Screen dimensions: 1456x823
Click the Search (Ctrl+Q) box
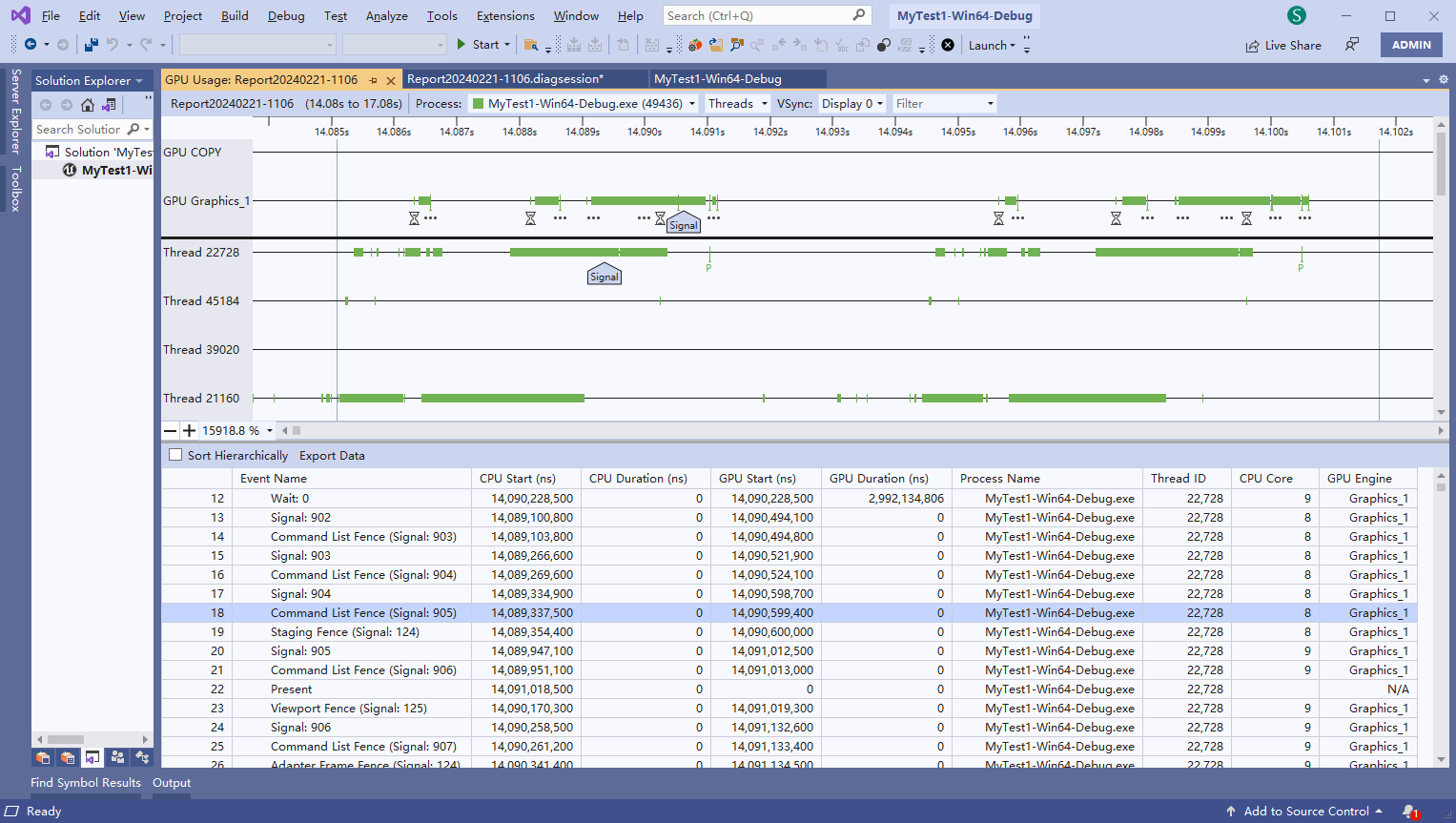click(766, 15)
